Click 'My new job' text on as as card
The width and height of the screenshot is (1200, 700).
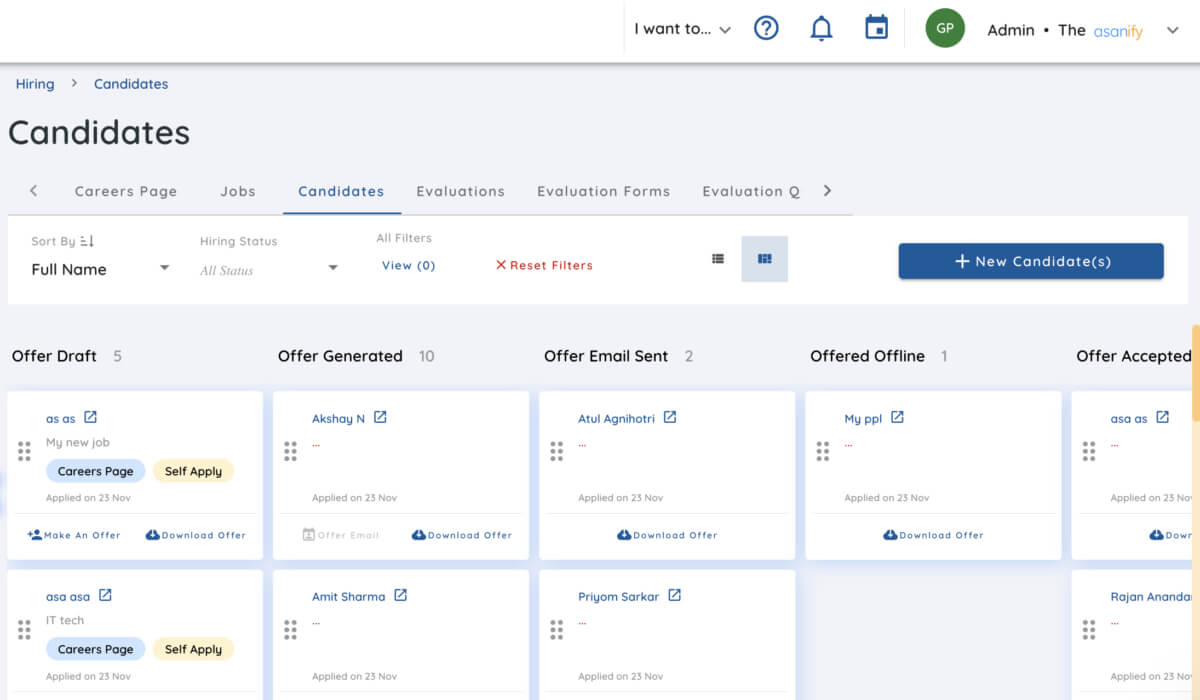pyautogui.click(x=78, y=442)
